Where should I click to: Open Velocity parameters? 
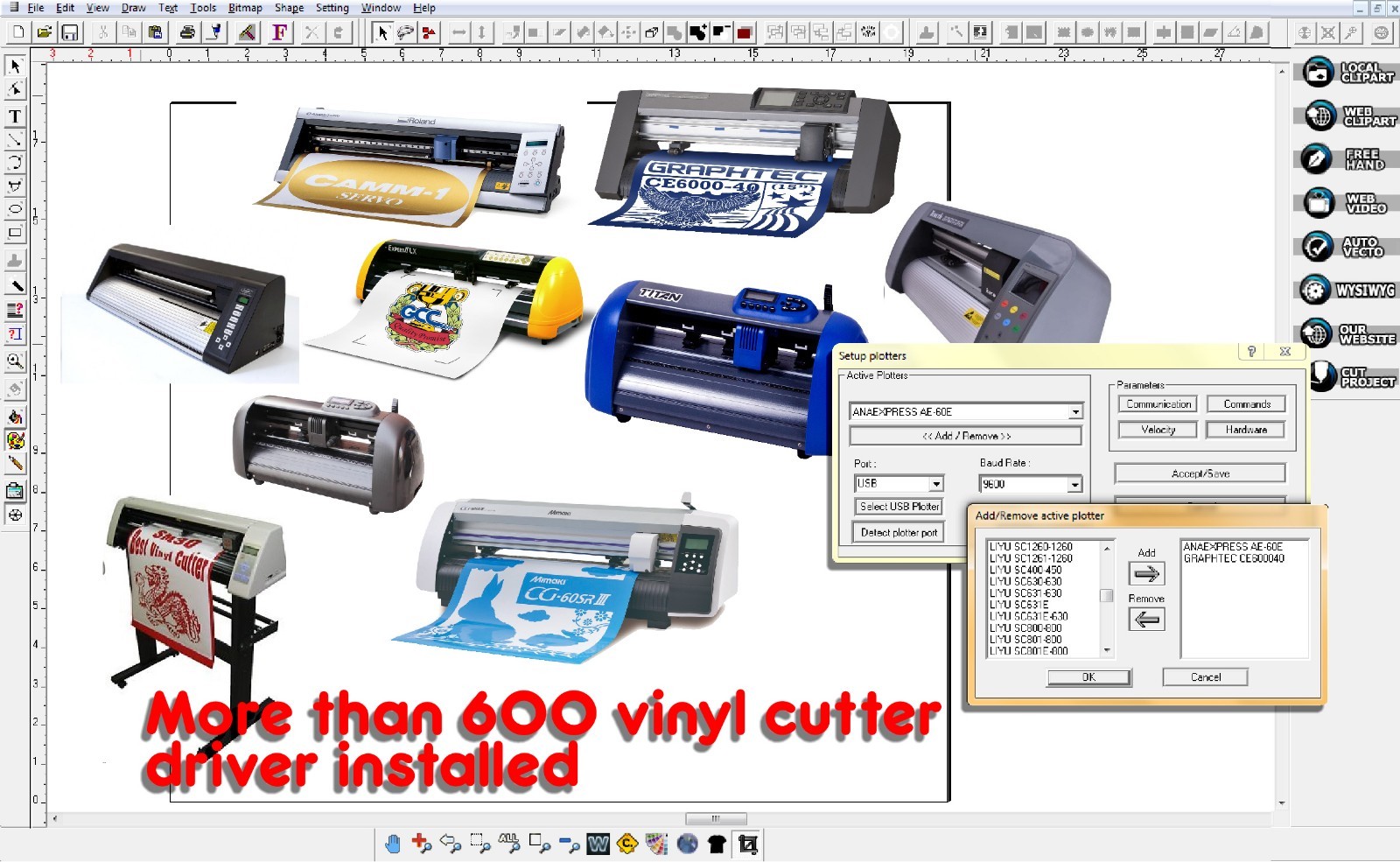(x=1158, y=430)
